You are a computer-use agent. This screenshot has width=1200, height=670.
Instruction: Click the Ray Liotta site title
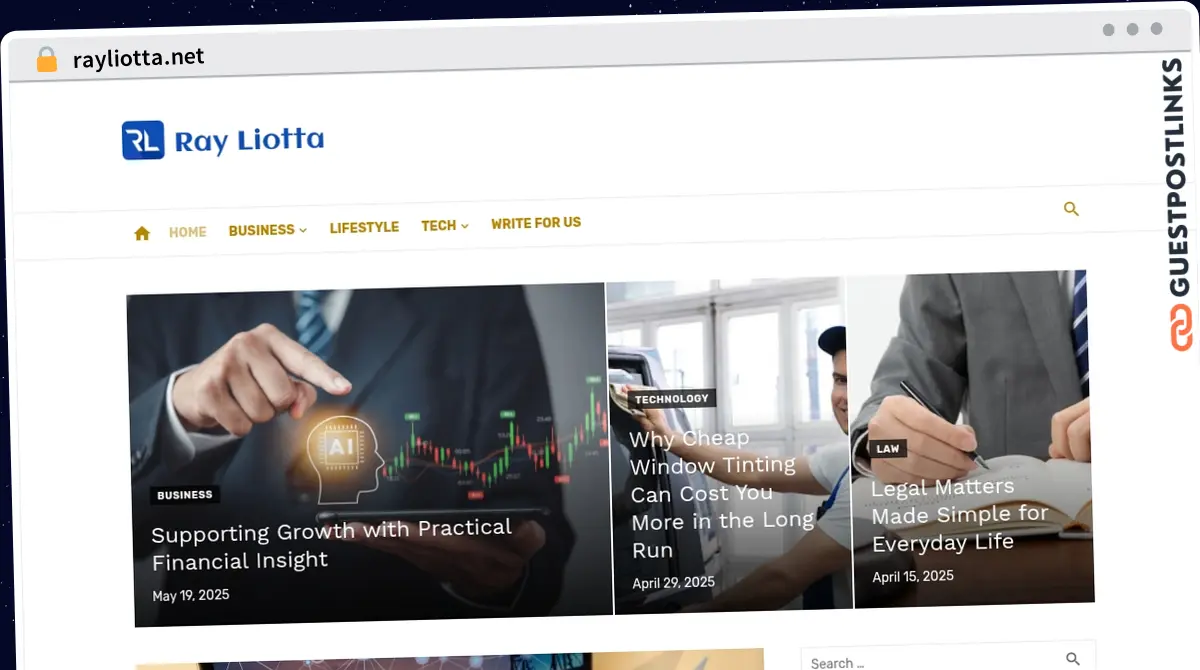click(249, 141)
